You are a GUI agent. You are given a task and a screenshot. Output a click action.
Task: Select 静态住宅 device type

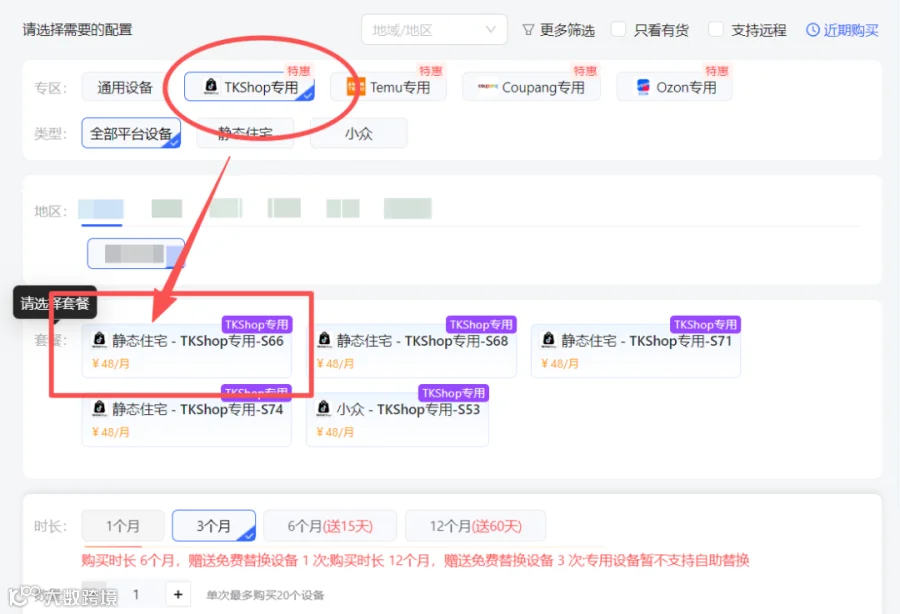(x=245, y=133)
